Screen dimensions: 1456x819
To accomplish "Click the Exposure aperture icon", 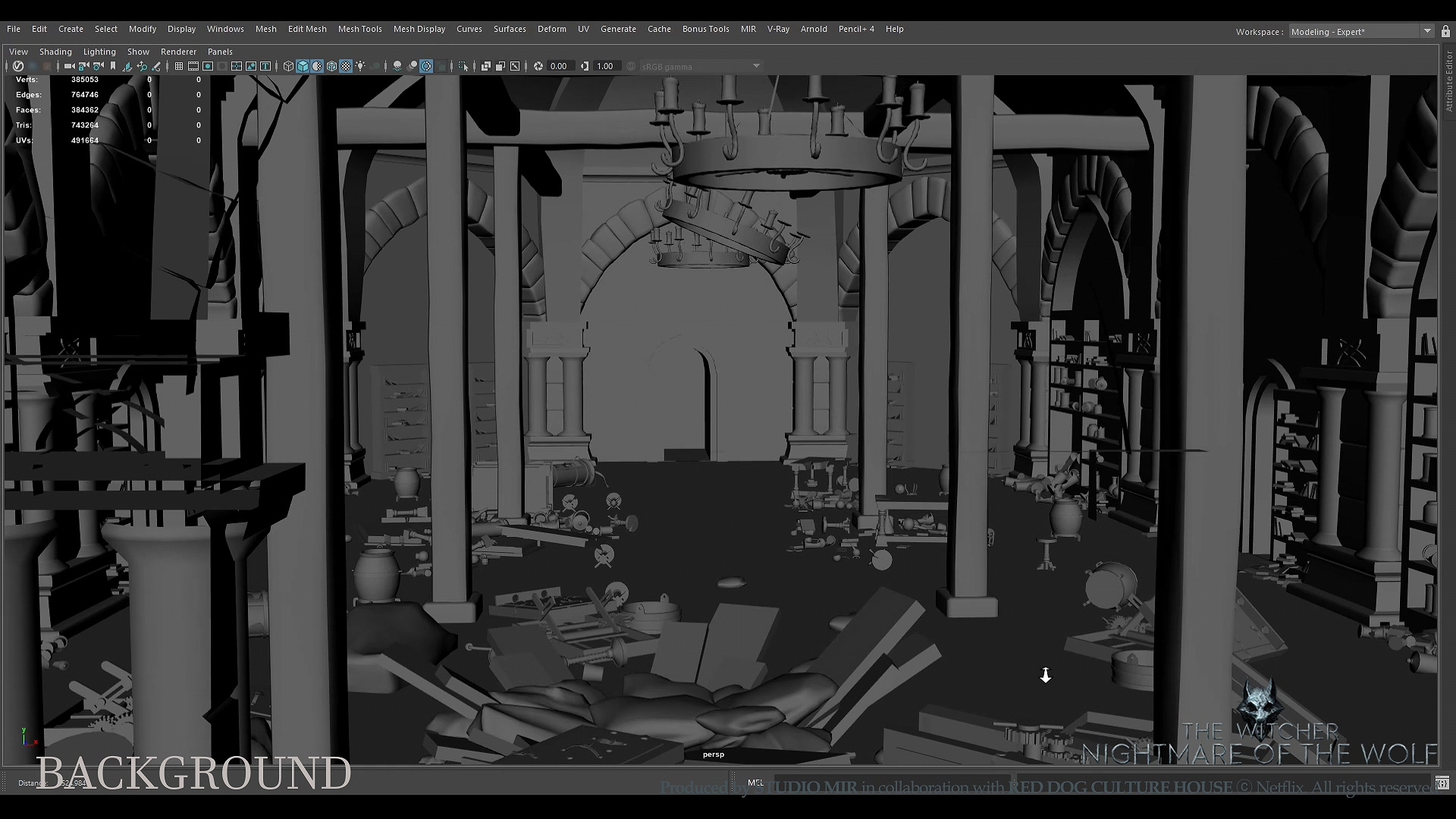I will point(538,66).
